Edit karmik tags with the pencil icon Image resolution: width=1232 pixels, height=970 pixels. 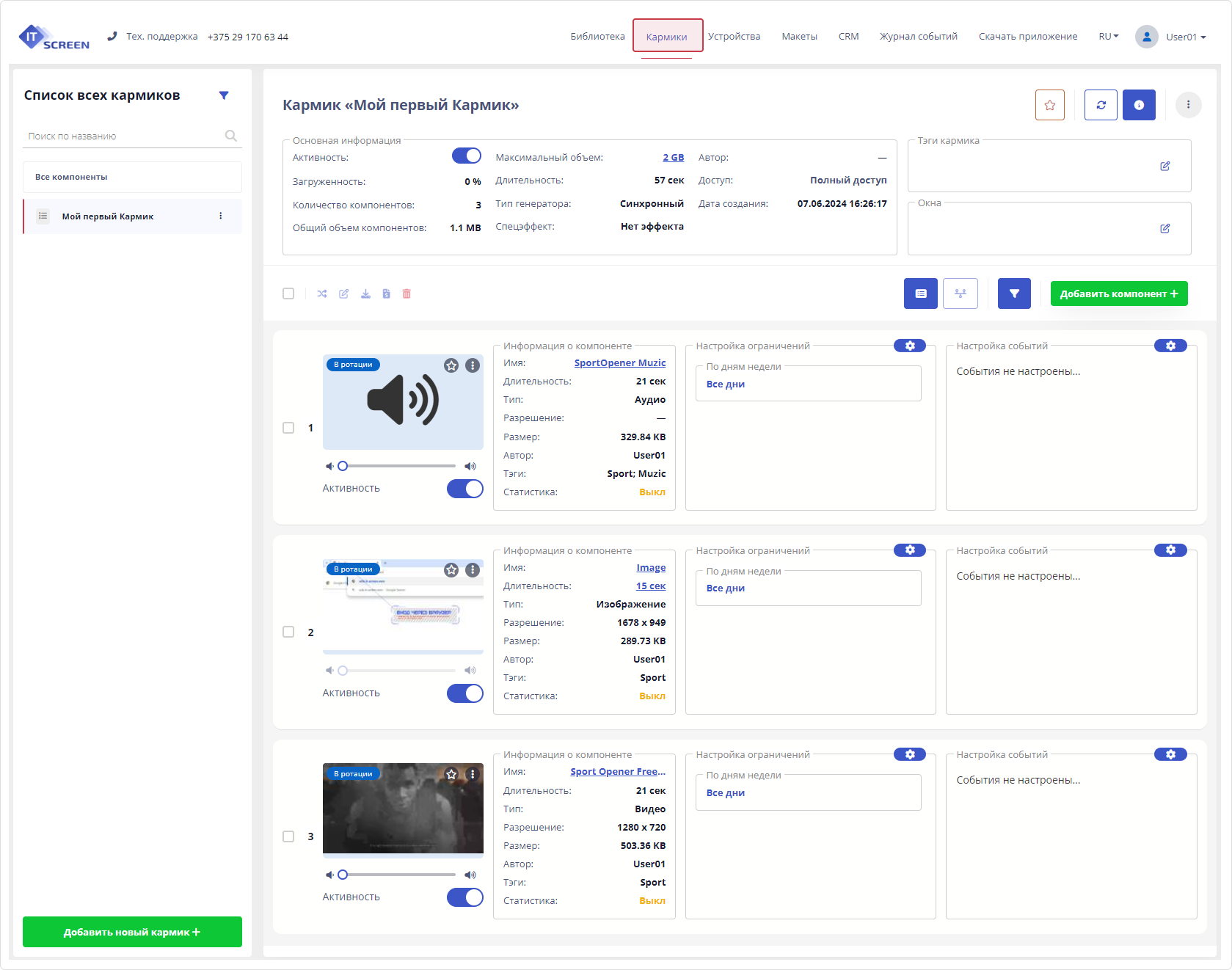coord(1164,166)
